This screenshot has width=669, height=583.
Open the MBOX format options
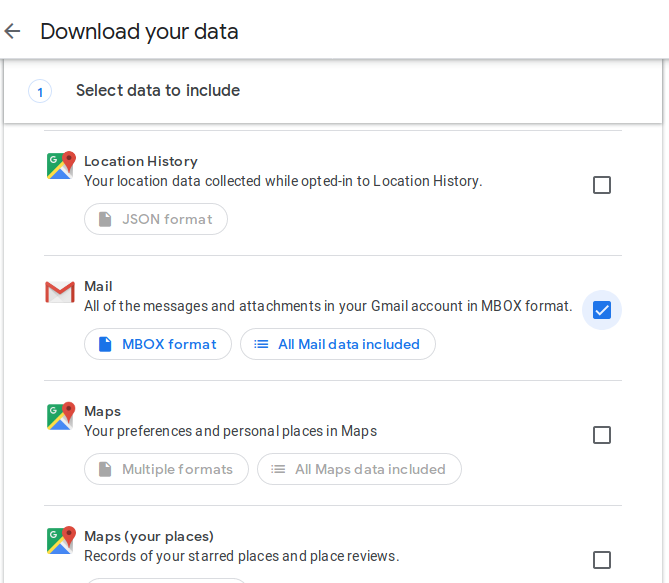tap(158, 344)
